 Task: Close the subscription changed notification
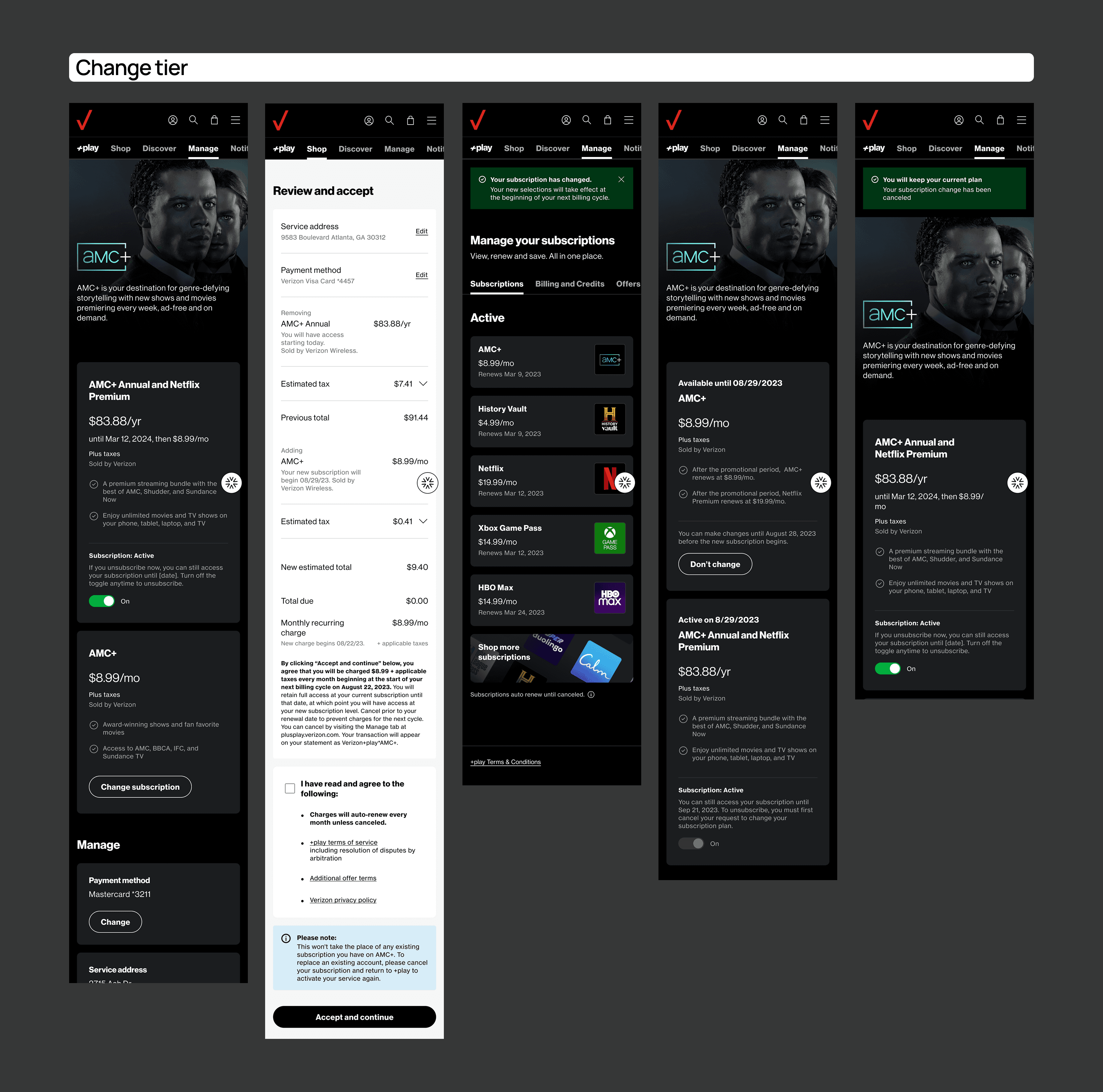coord(621,179)
